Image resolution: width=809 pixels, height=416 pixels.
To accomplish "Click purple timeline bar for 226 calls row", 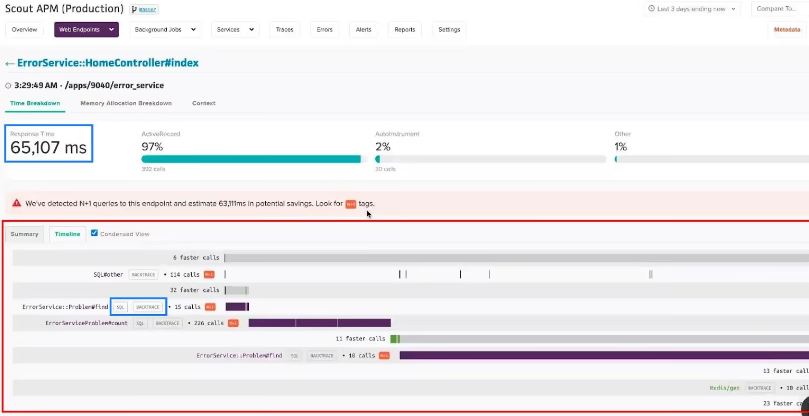I will tap(320, 323).
